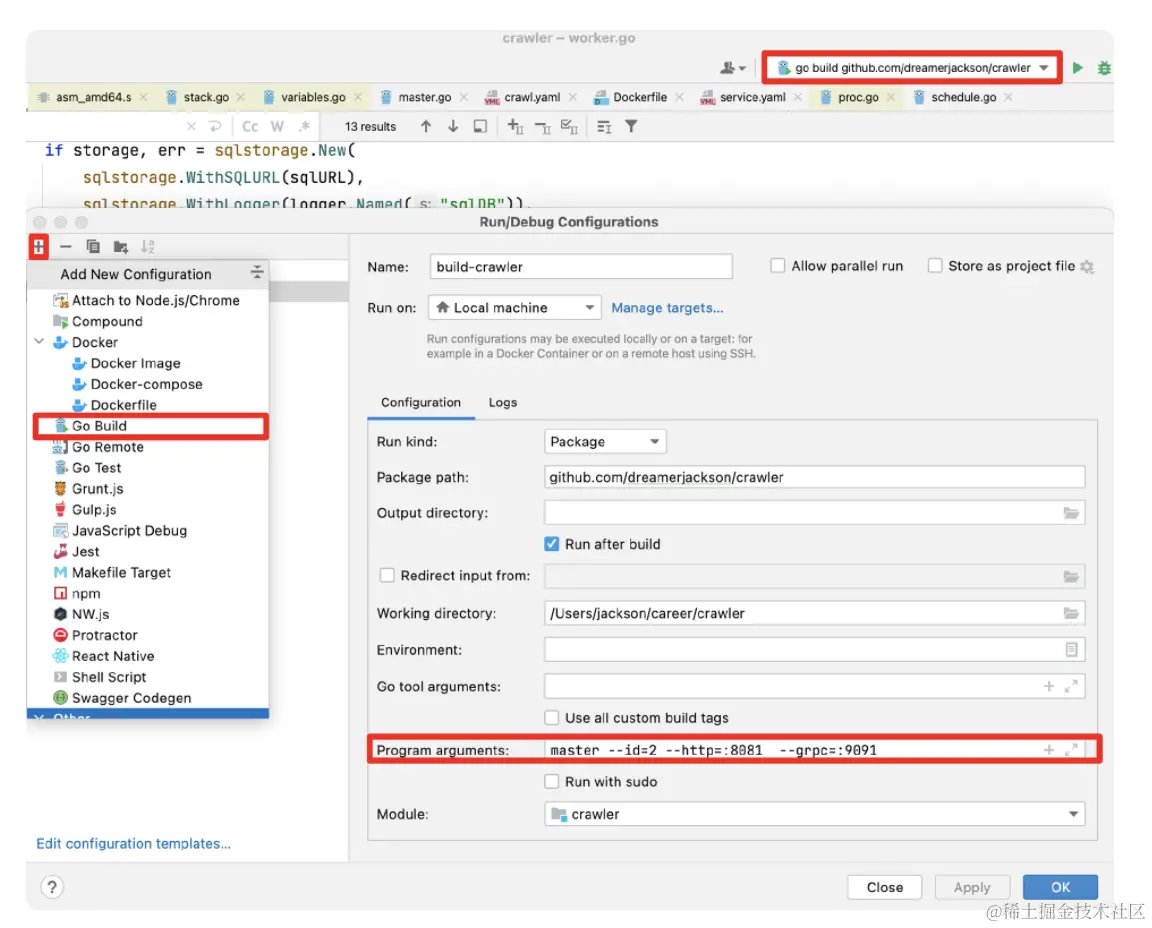Run the configuration with the green play icon

(x=1078, y=68)
